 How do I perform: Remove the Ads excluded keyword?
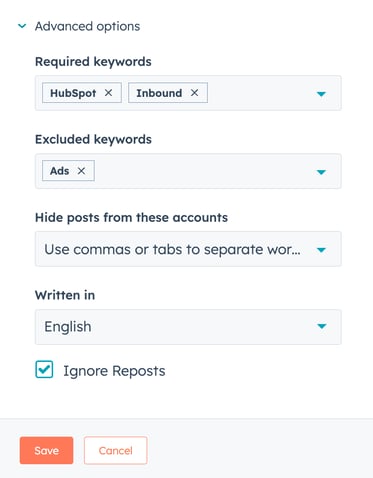point(81,171)
